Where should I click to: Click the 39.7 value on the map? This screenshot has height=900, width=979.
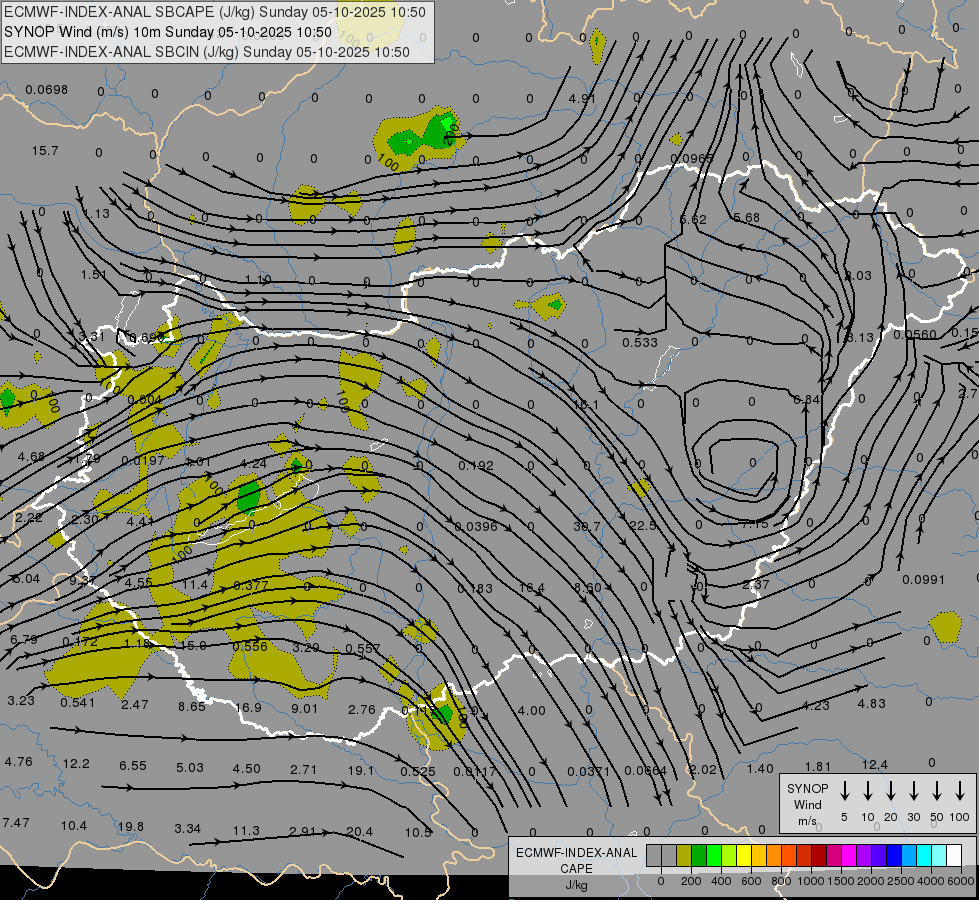(585, 526)
